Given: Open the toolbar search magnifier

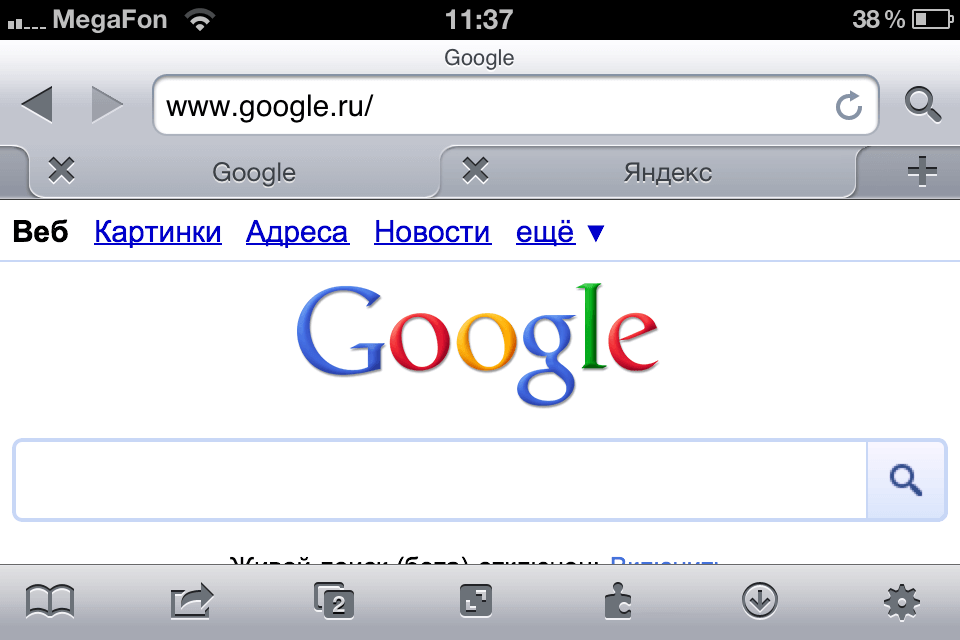Looking at the screenshot, I should click(x=923, y=105).
